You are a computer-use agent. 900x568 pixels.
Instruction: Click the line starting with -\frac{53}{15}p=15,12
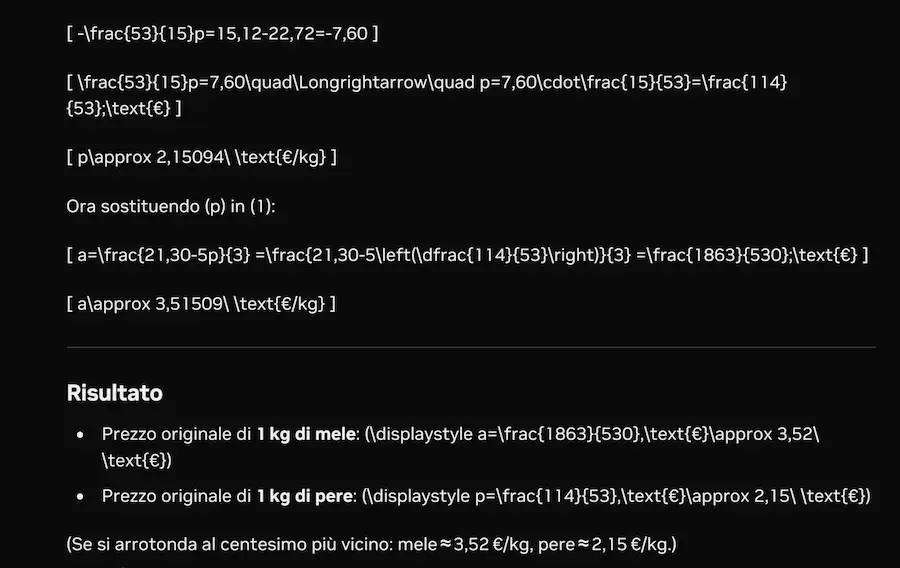click(222, 33)
